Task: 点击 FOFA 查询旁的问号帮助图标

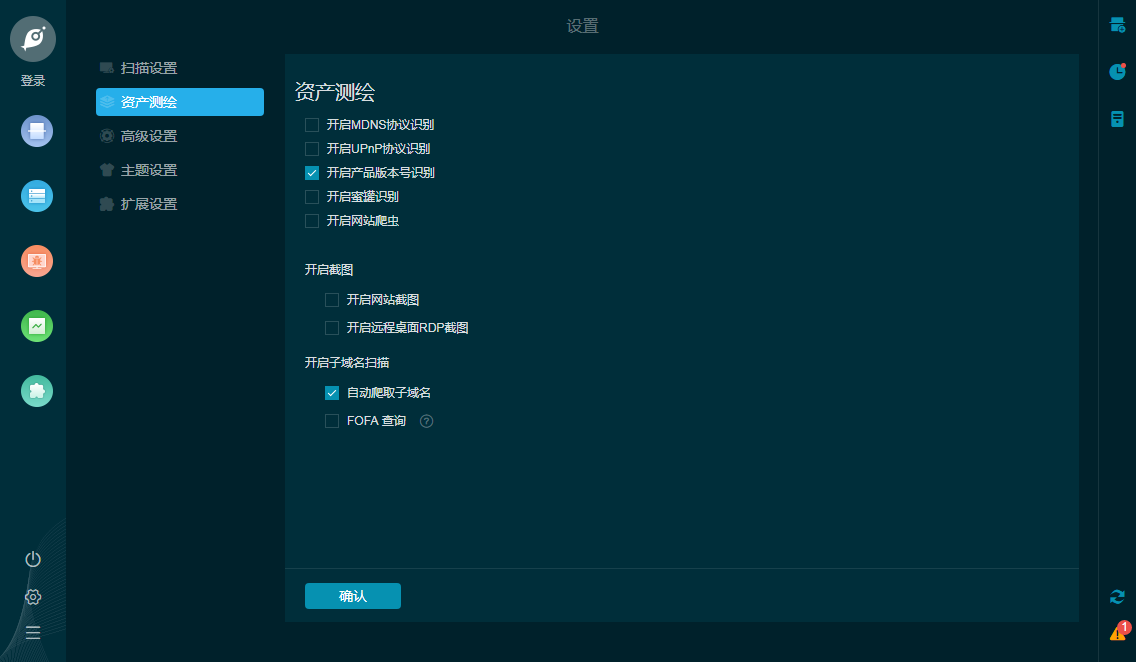Action: [x=426, y=420]
